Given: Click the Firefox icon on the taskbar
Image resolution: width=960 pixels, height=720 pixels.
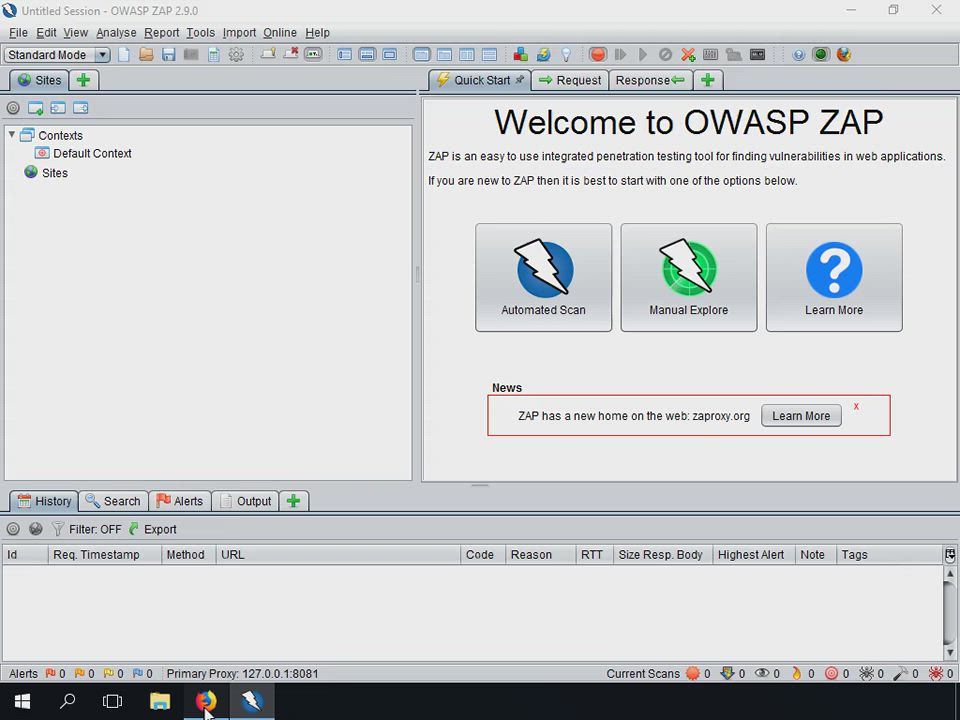Looking at the screenshot, I should tap(206, 701).
